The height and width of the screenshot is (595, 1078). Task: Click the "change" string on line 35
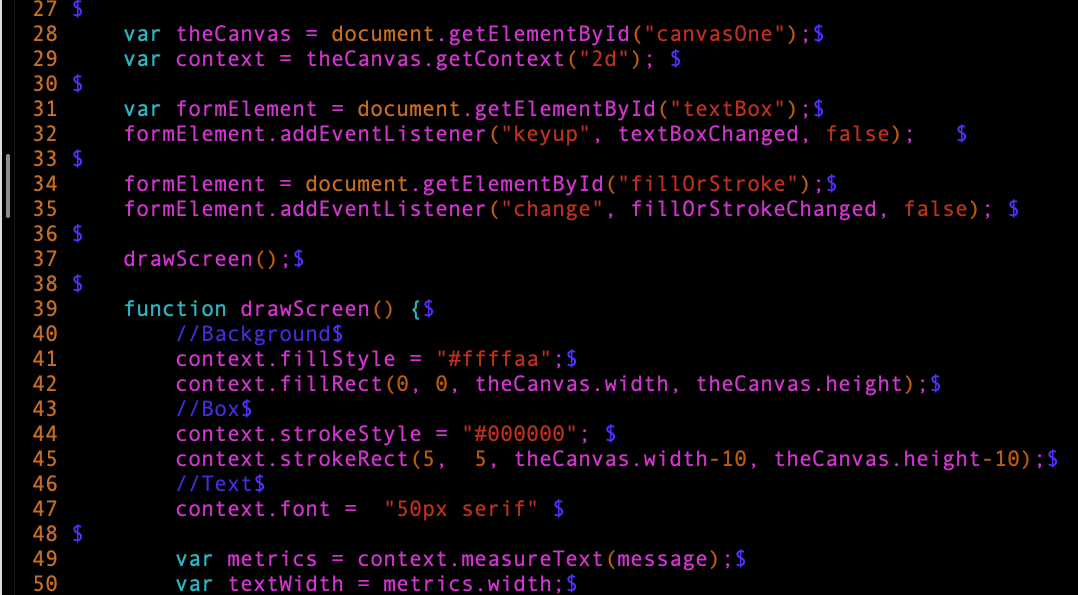pos(551,209)
